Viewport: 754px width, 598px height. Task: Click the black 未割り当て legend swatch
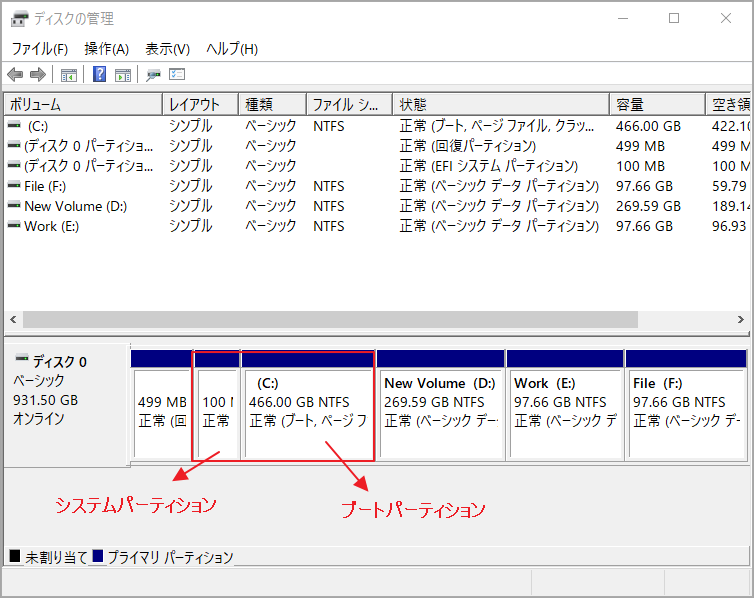(14, 556)
